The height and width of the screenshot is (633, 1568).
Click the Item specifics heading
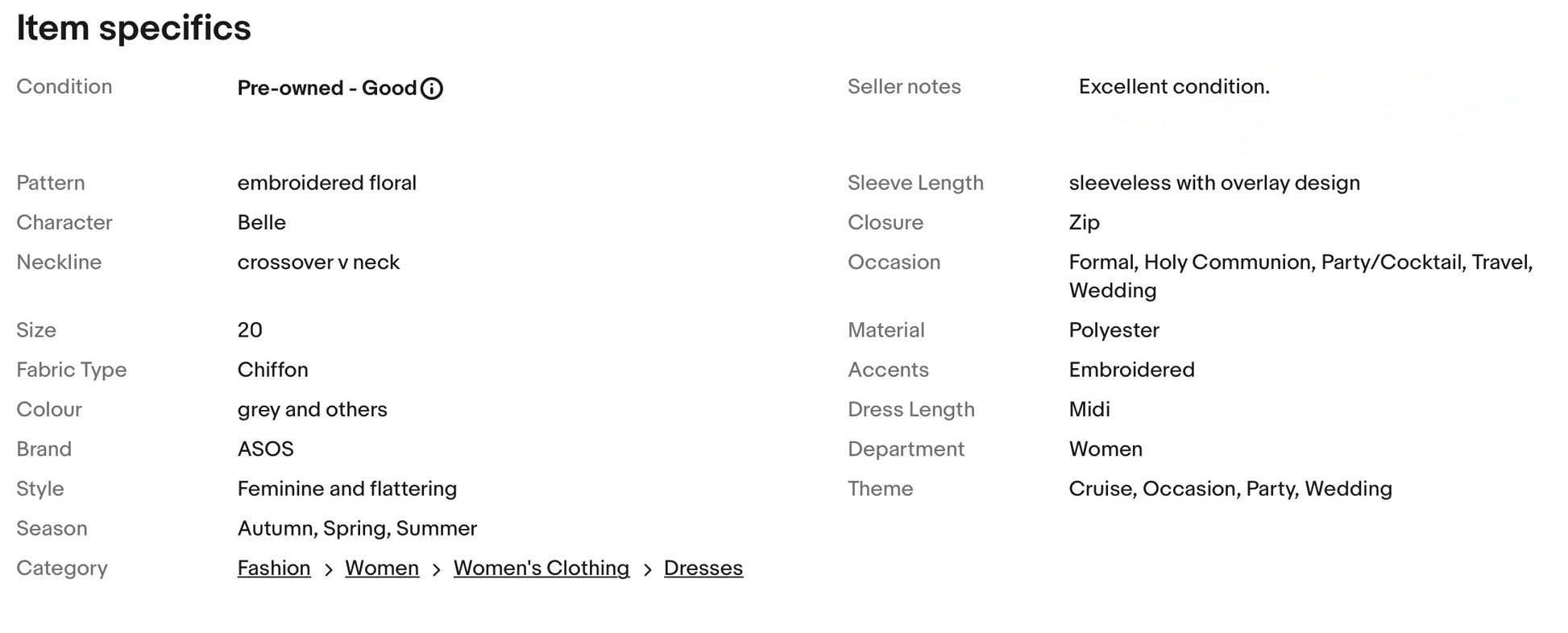[134, 28]
